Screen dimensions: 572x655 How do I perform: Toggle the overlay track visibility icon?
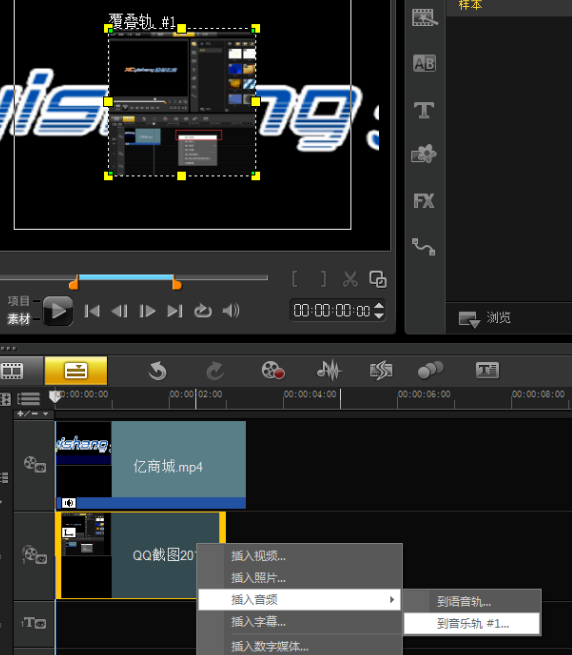click(x=35, y=555)
